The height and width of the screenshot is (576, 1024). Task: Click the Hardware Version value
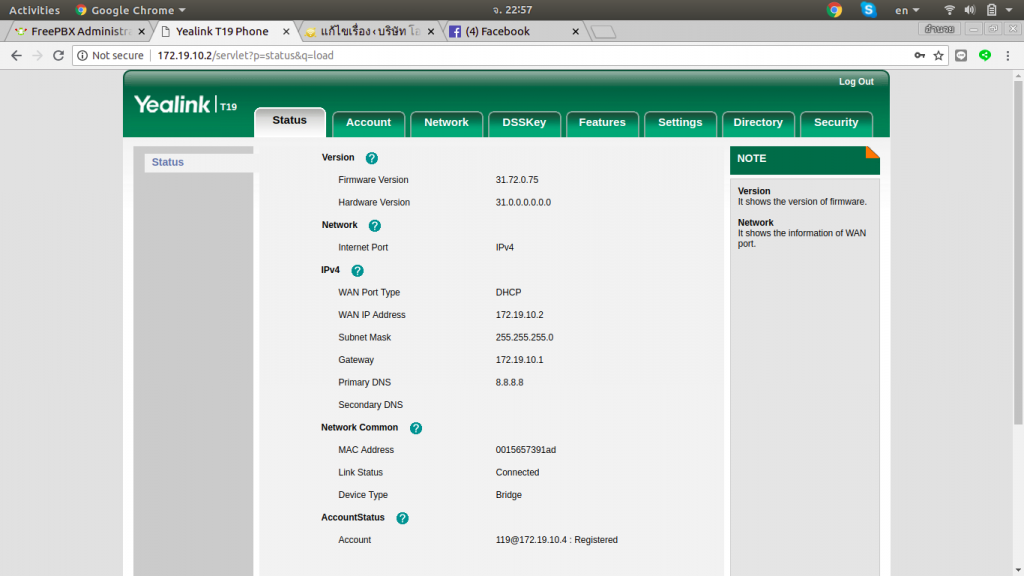[523, 202]
